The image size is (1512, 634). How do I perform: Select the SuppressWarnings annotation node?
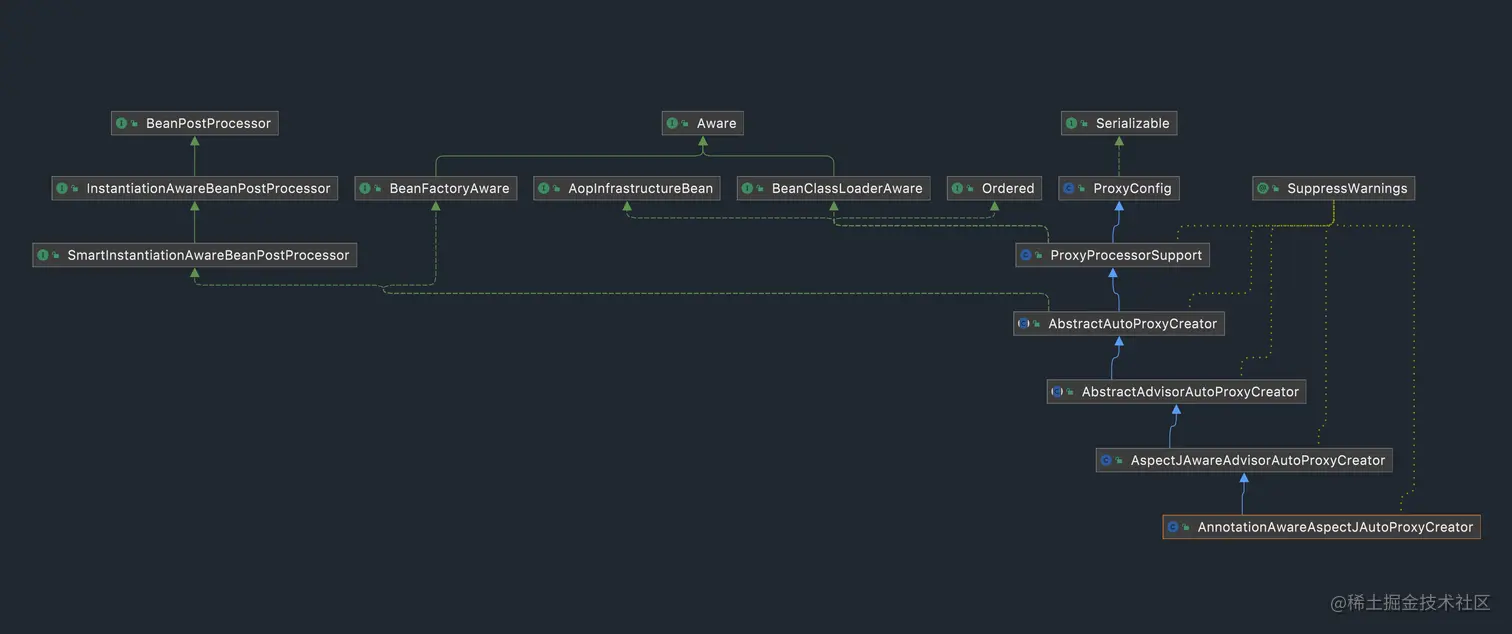point(1333,188)
